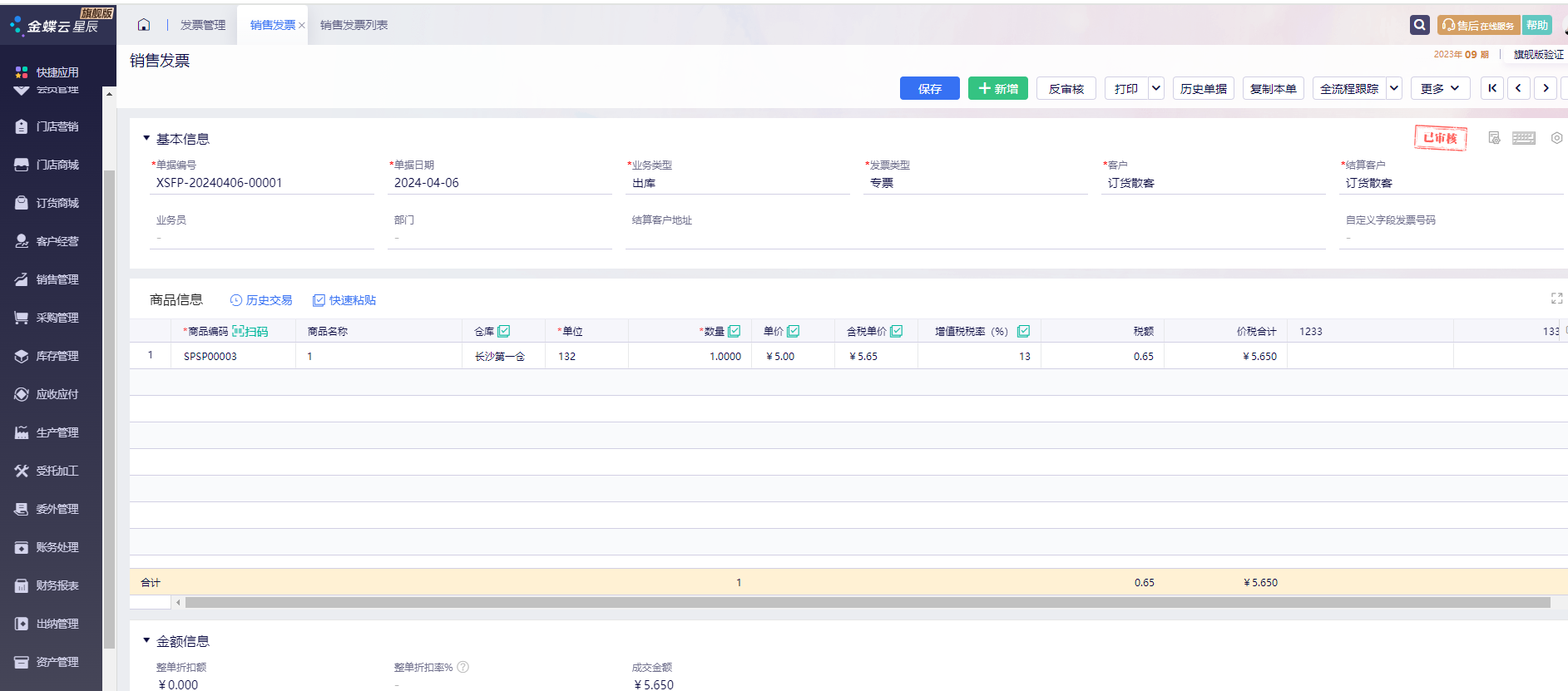Open 订货商城 in the sidebar
The width and height of the screenshot is (1568, 691).
[x=47, y=203]
